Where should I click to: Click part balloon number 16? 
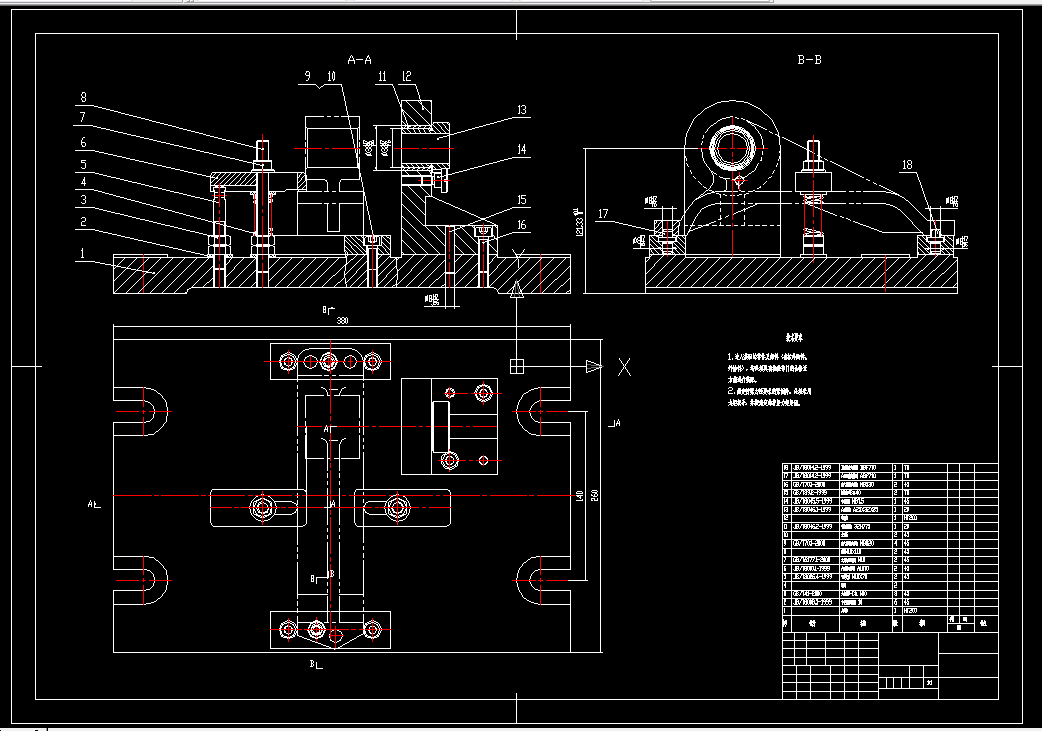tap(522, 225)
